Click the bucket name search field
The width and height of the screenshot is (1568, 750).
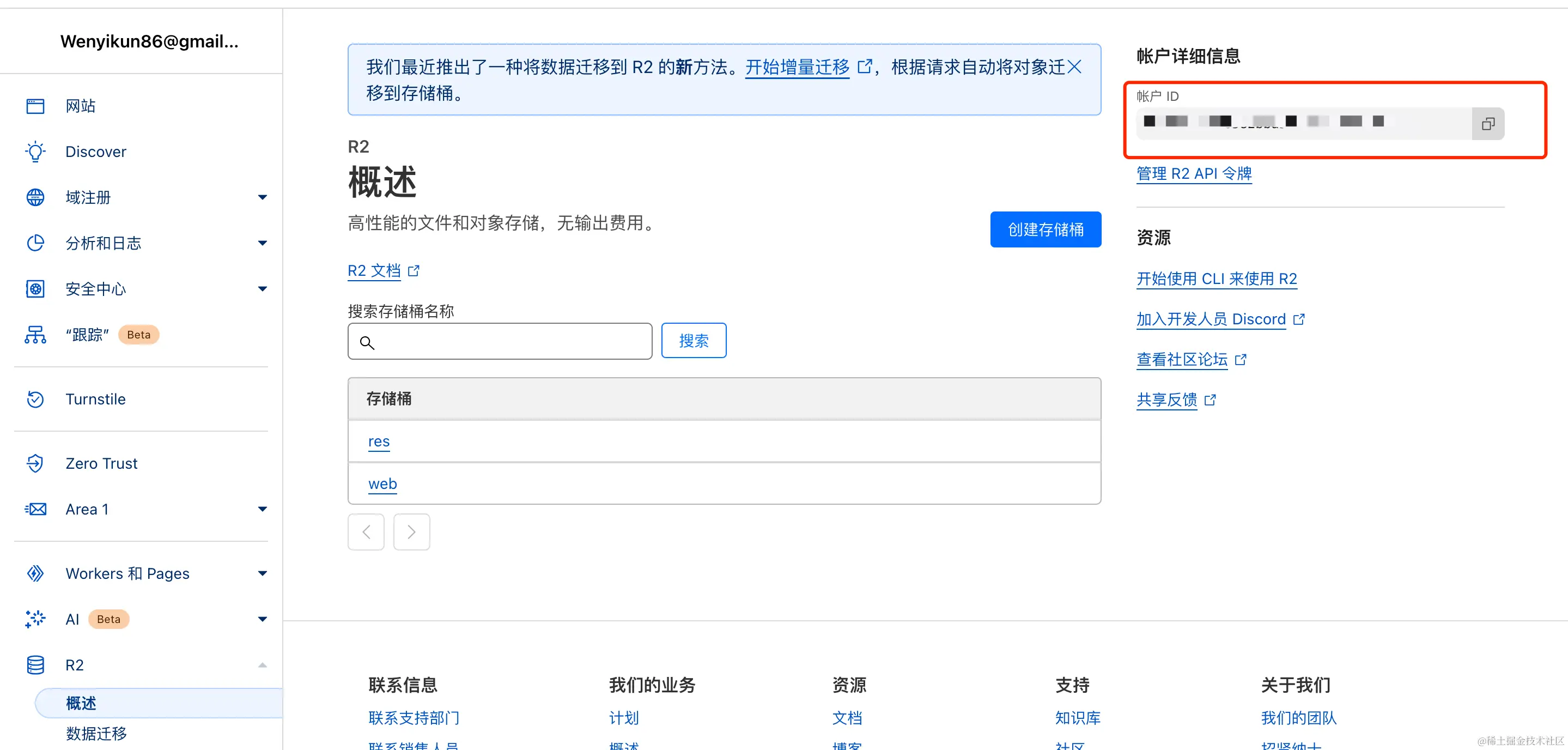(x=511, y=342)
